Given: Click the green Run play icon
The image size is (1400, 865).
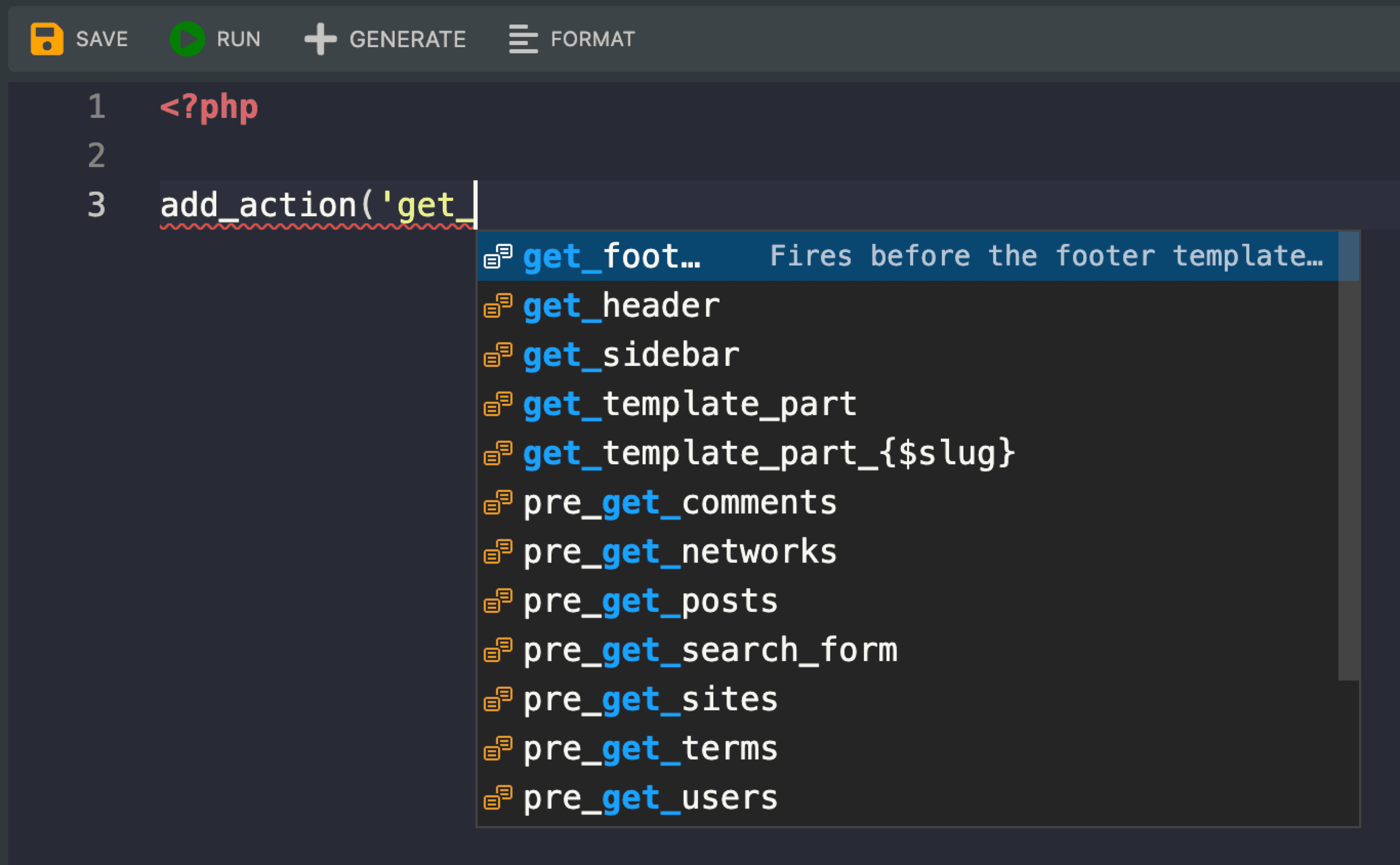Looking at the screenshot, I should click(187, 39).
